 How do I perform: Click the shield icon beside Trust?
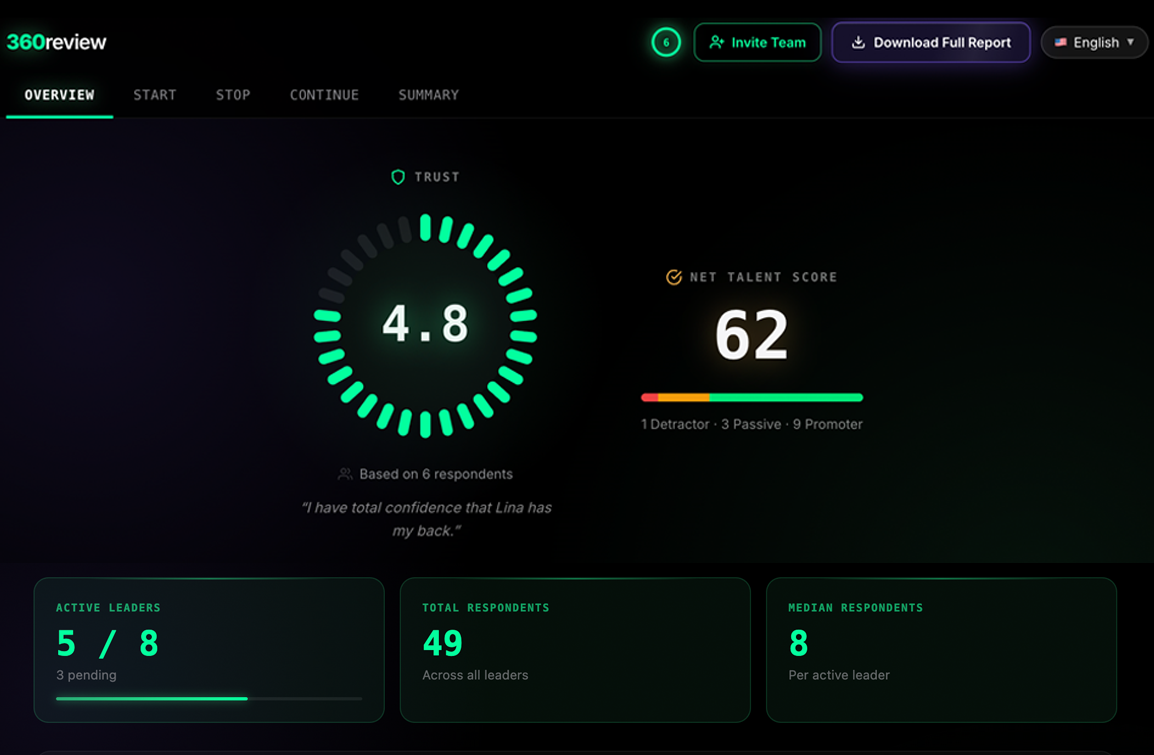[x=398, y=177]
